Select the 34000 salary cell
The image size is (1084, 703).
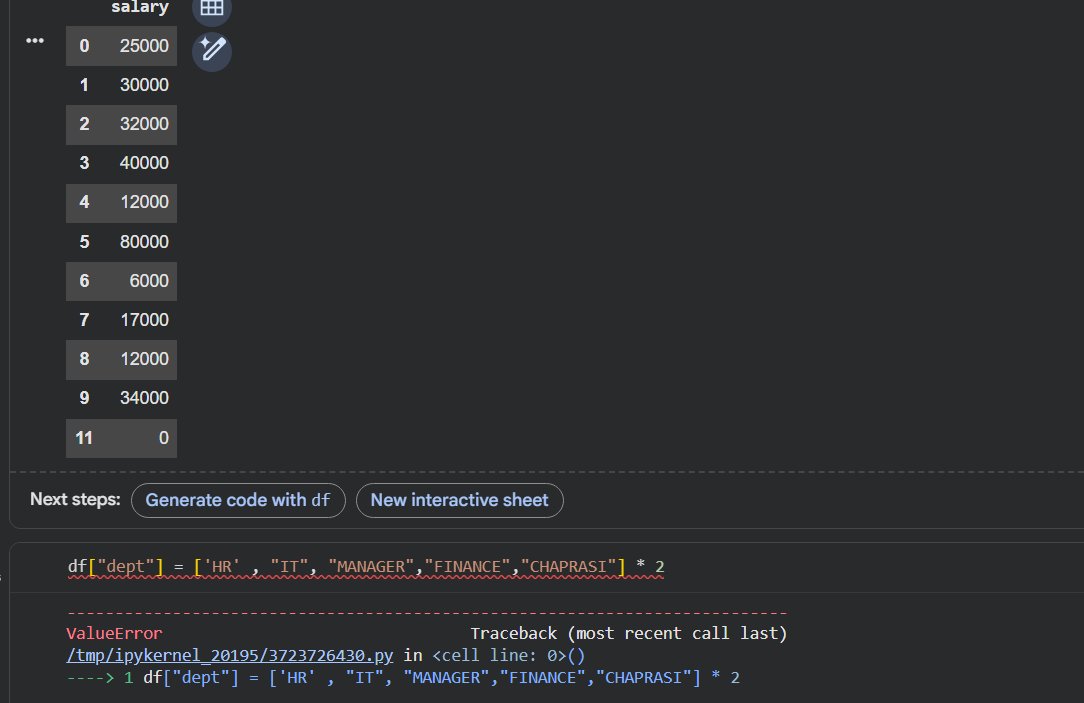click(144, 398)
